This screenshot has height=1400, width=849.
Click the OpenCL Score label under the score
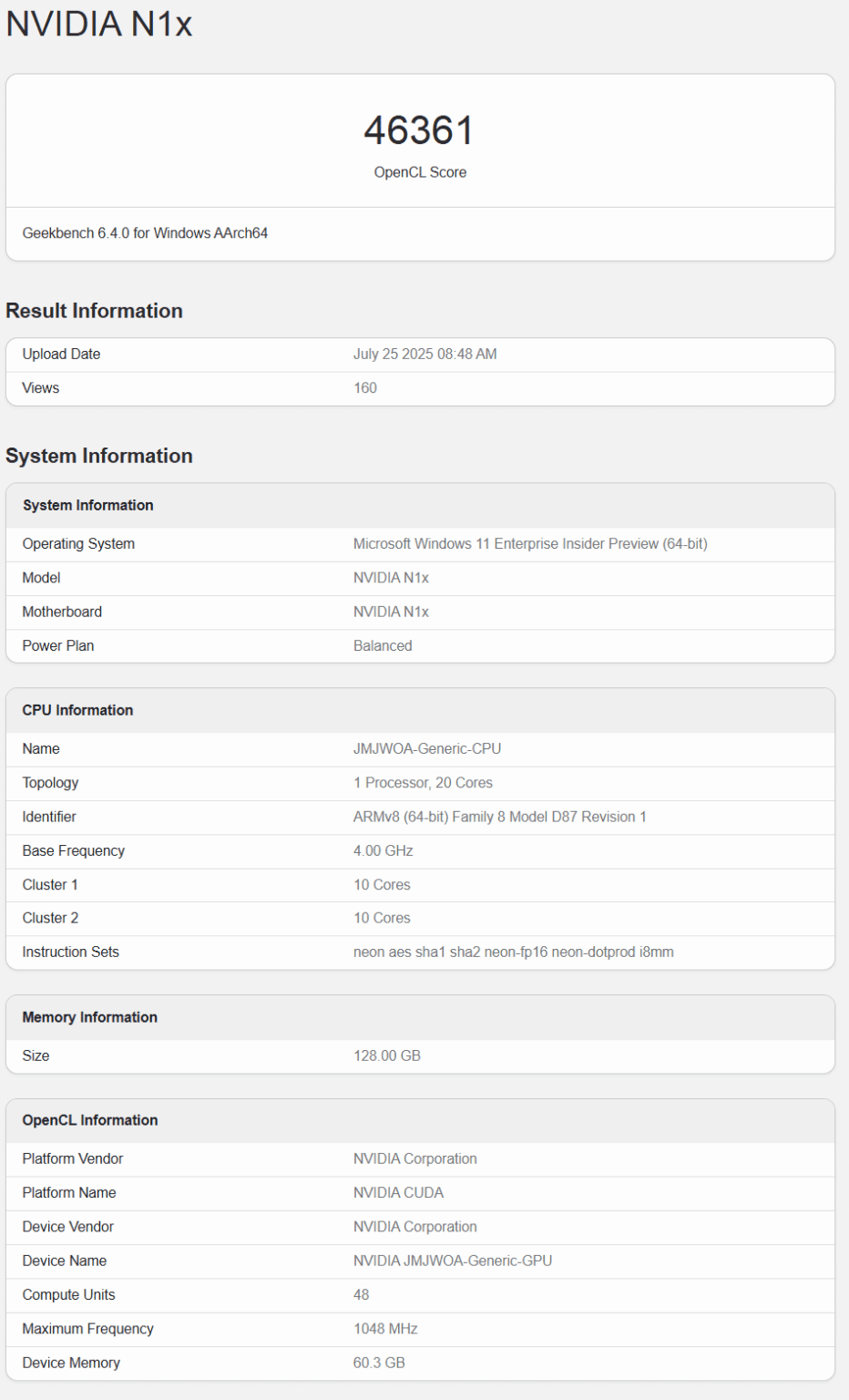[420, 172]
